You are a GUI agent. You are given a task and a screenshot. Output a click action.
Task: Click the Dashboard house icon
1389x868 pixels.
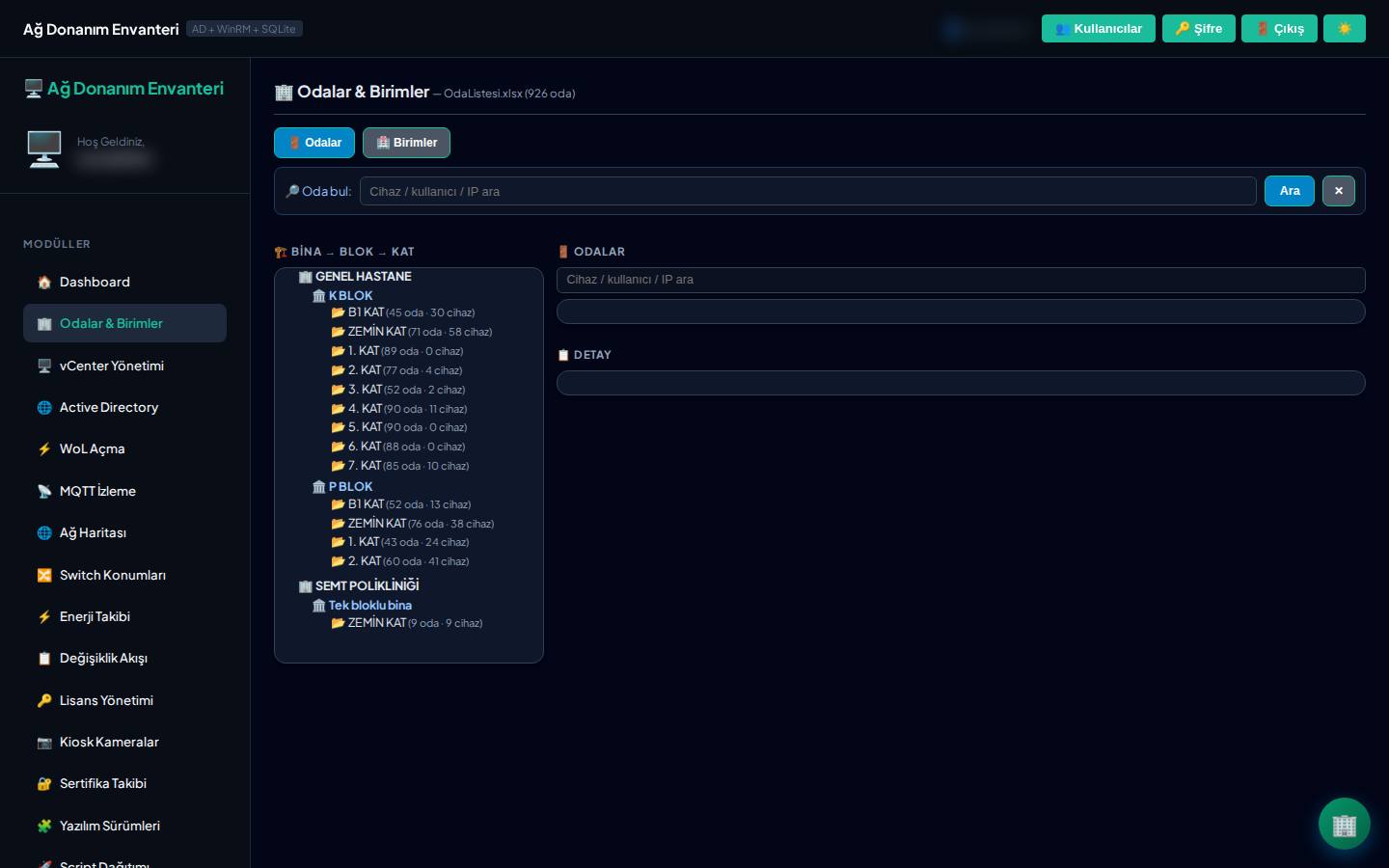coord(44,283)
